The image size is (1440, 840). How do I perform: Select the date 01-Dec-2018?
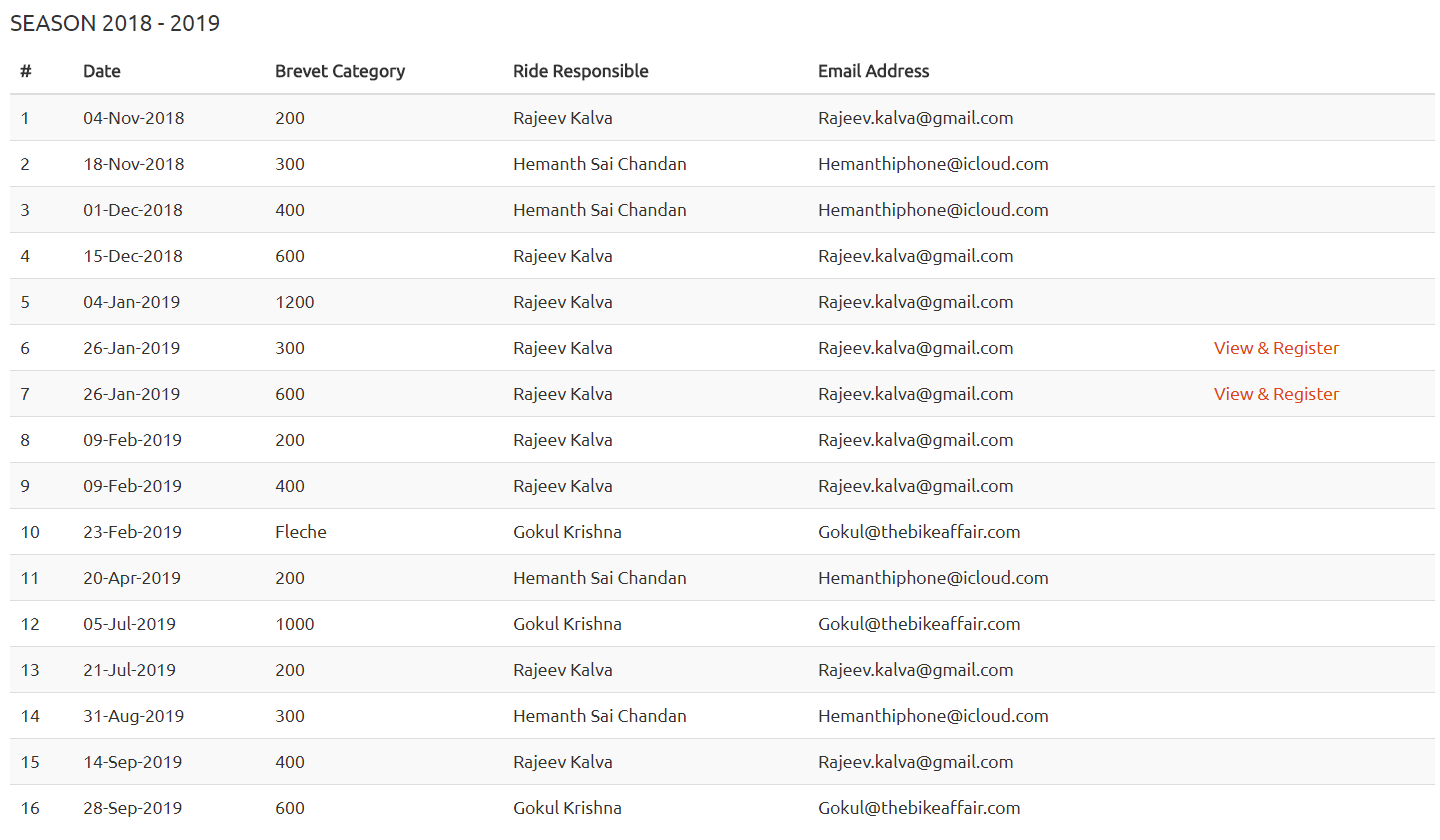coord(133,210)
